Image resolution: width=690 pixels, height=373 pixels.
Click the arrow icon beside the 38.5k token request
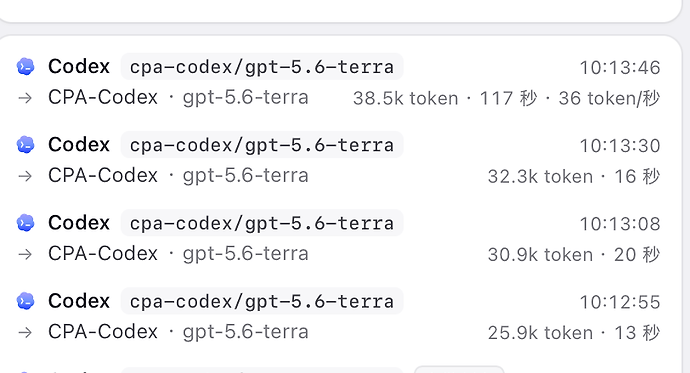point(25,98)
